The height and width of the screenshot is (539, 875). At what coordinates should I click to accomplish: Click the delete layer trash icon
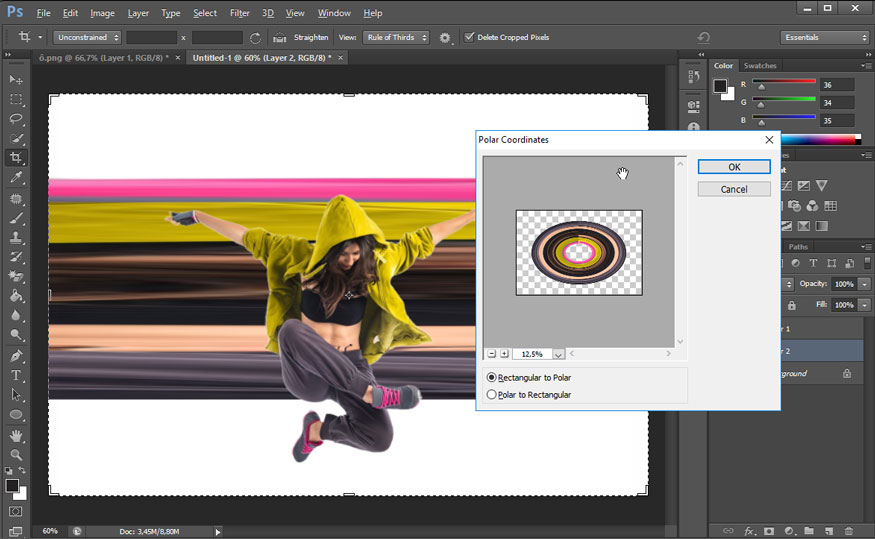[849, 531]
